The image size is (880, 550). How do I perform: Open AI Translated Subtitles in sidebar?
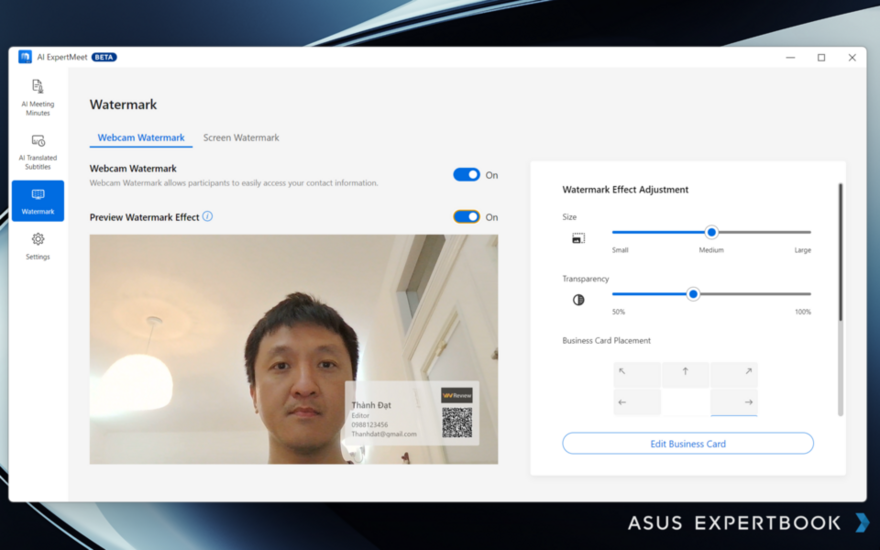click(x=38, y=150)
